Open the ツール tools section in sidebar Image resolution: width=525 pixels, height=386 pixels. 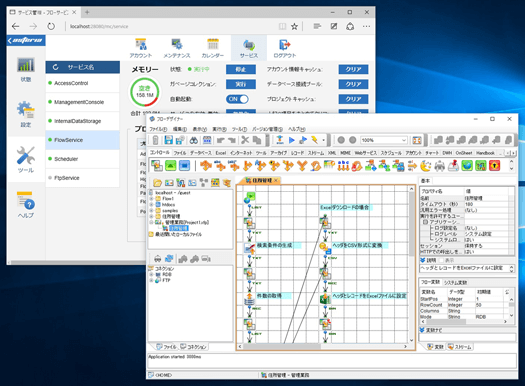click(26, 160)
